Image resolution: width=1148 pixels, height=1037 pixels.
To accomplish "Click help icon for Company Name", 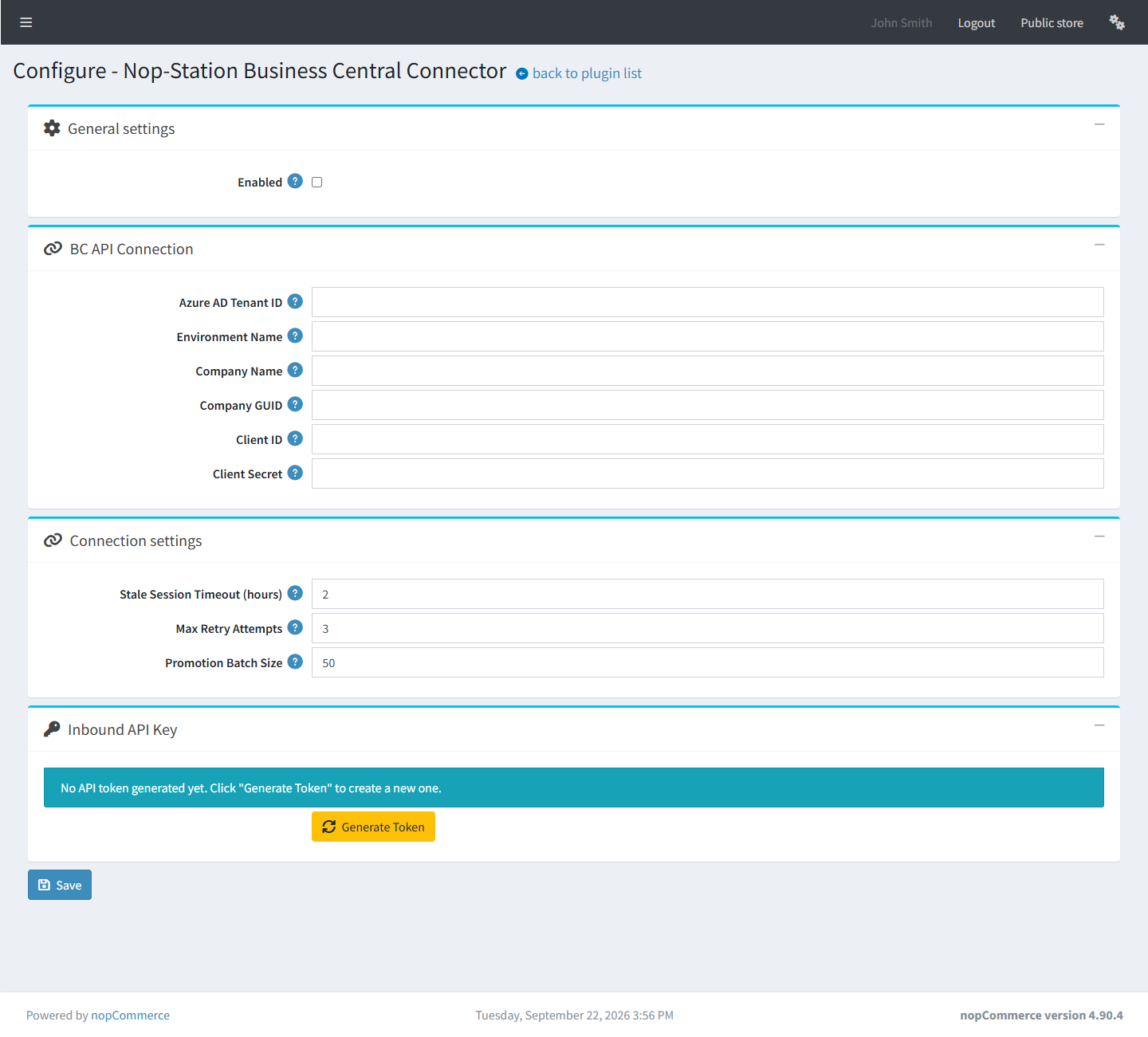I will pyautogui.click(x=295, y=370).
